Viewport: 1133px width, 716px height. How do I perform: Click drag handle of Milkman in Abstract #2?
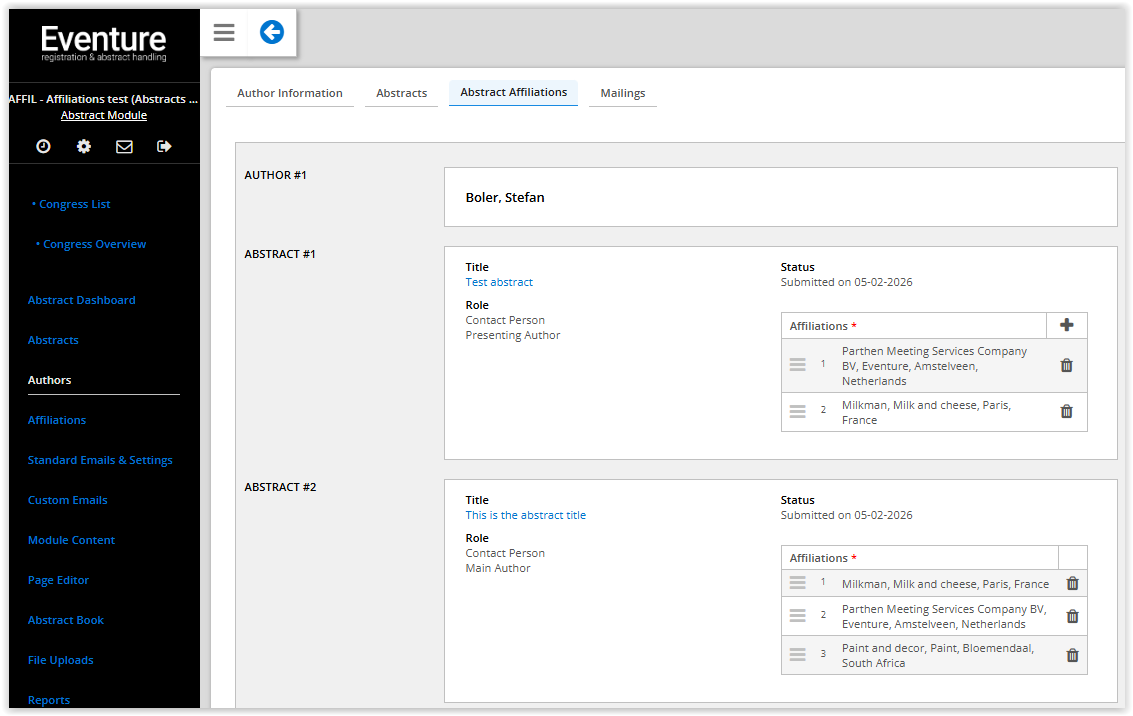point(797,583)
